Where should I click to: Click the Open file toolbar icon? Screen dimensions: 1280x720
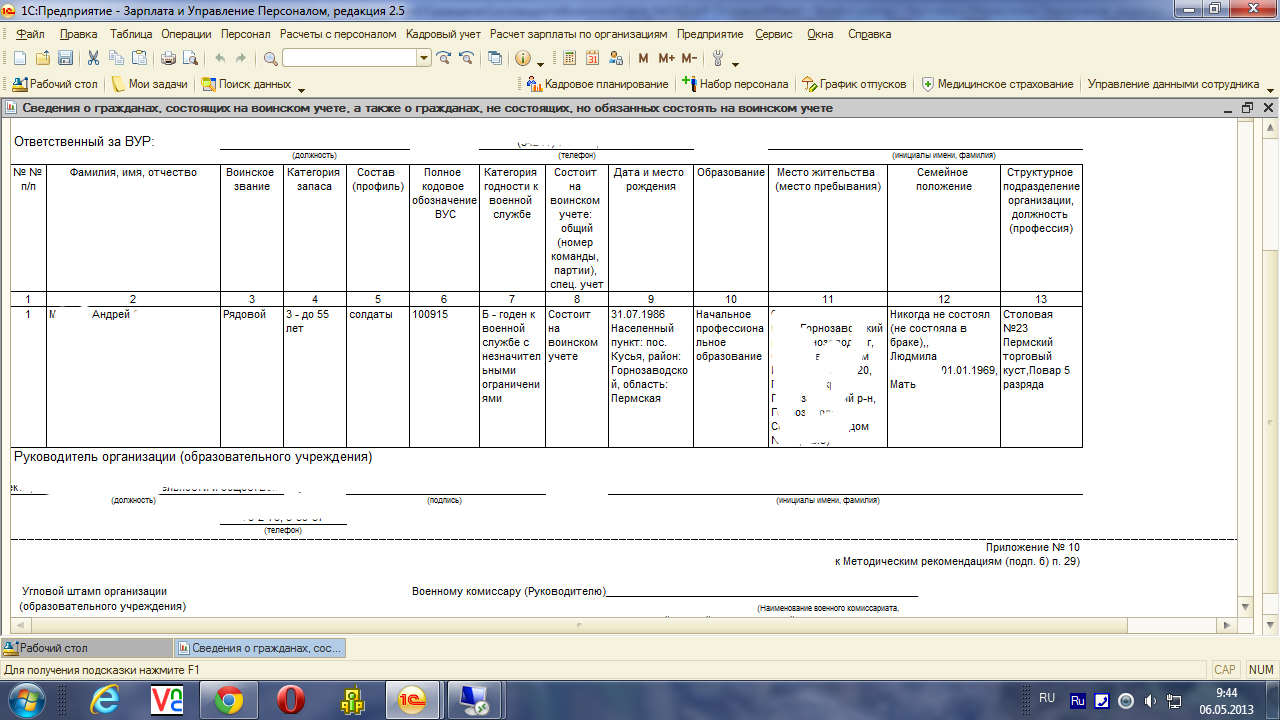pos(43,58)
